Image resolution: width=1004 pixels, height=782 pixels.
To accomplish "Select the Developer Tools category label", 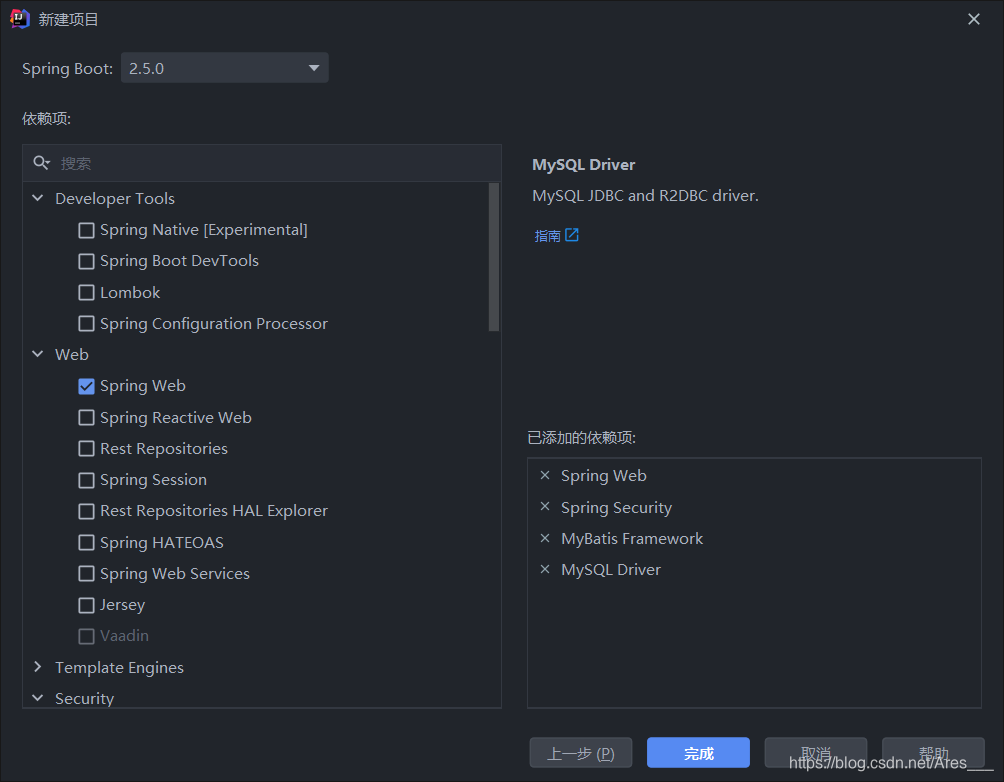I will pos(115,199).
